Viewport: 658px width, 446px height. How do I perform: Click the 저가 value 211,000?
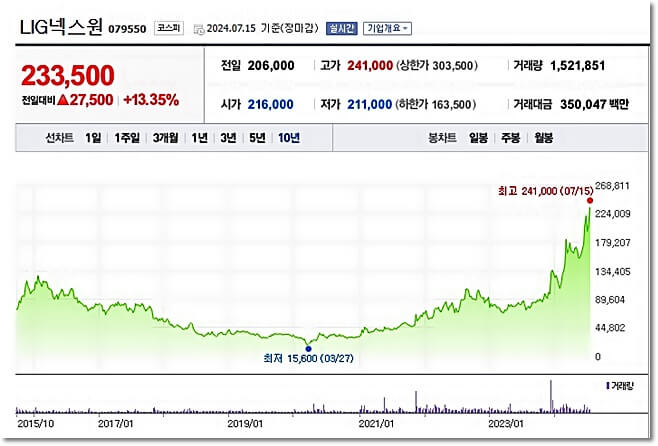369,104
